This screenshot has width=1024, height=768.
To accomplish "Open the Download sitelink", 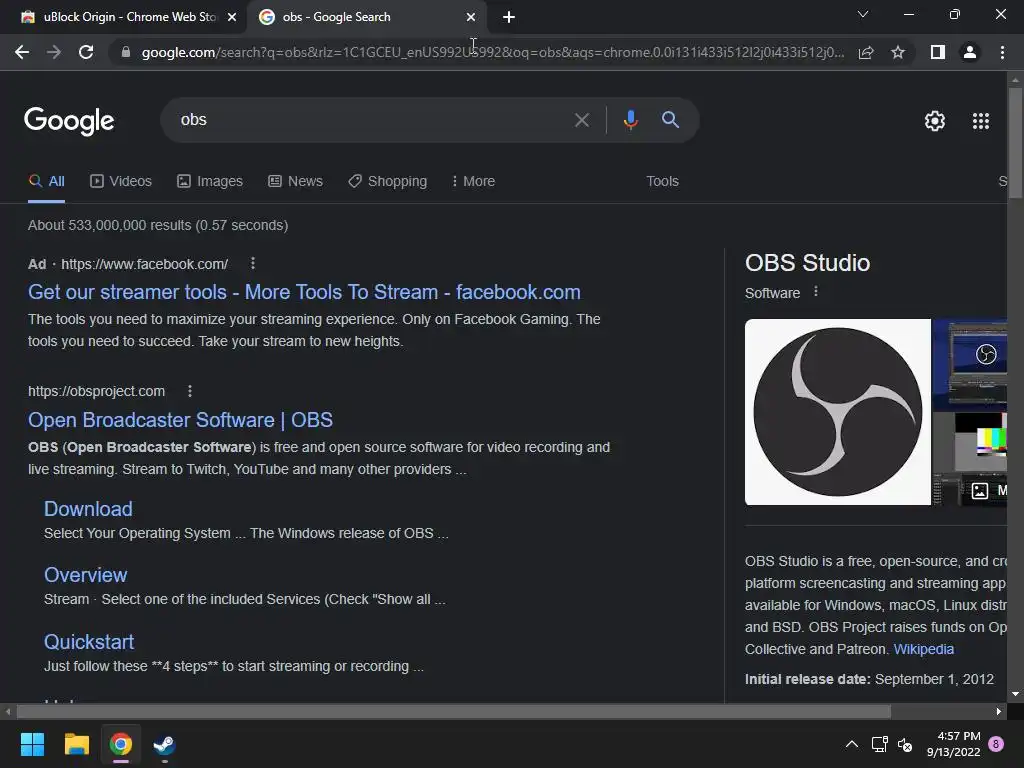I will click(x=88, y=509).
